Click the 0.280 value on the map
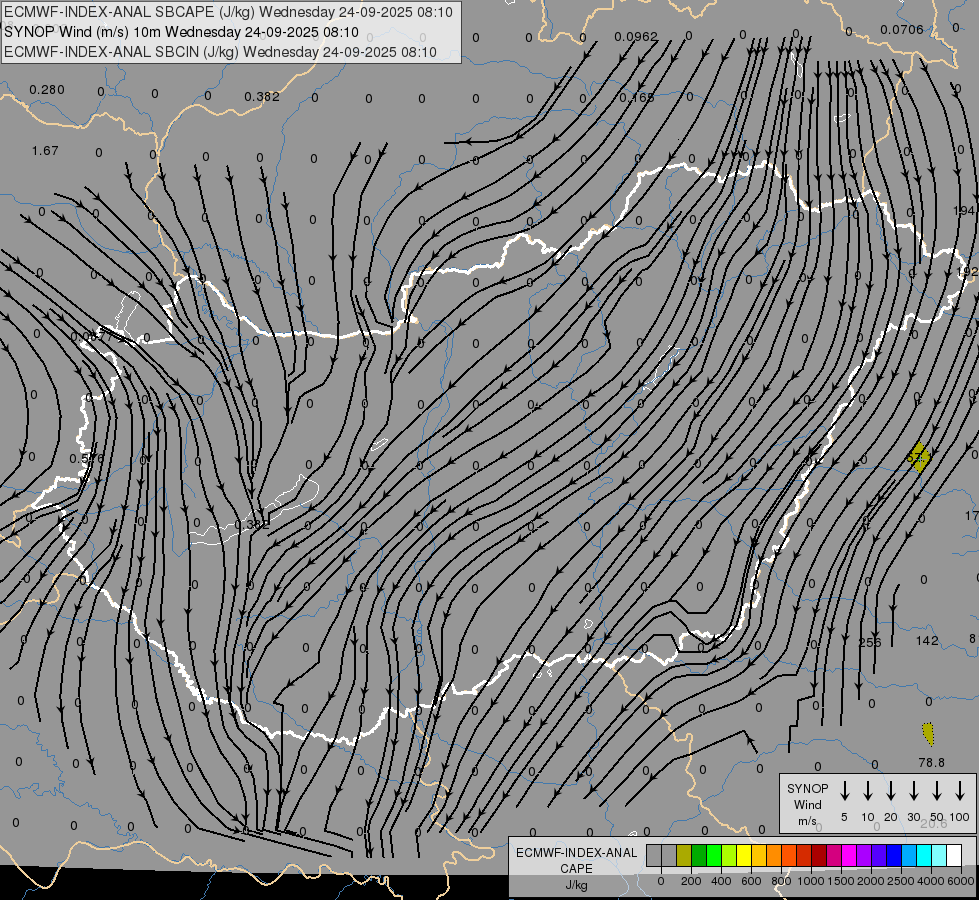The height and width of the screenshot is (900, 979). 47,90
